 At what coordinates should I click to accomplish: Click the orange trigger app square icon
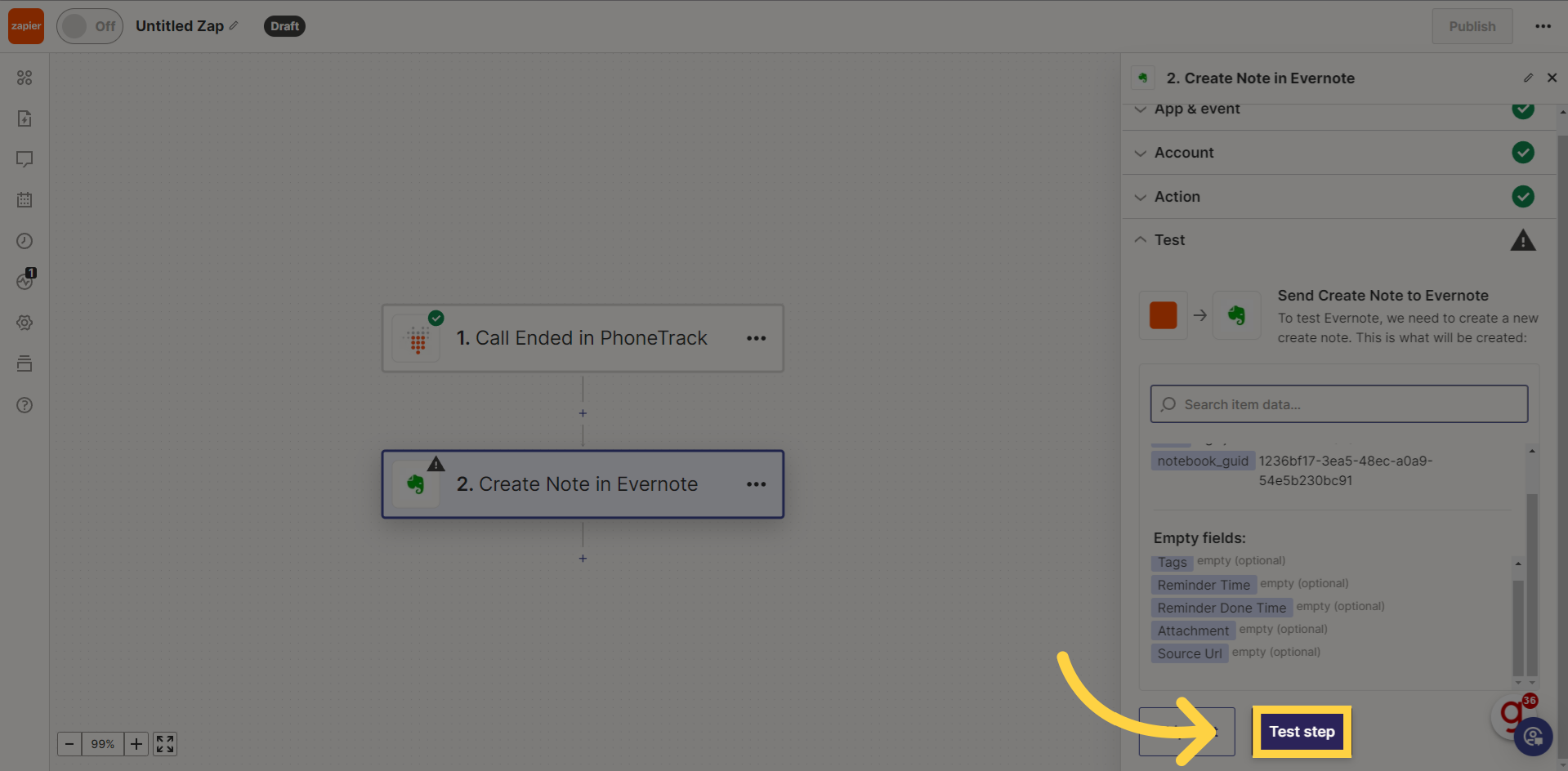[x=1164, y=315]
